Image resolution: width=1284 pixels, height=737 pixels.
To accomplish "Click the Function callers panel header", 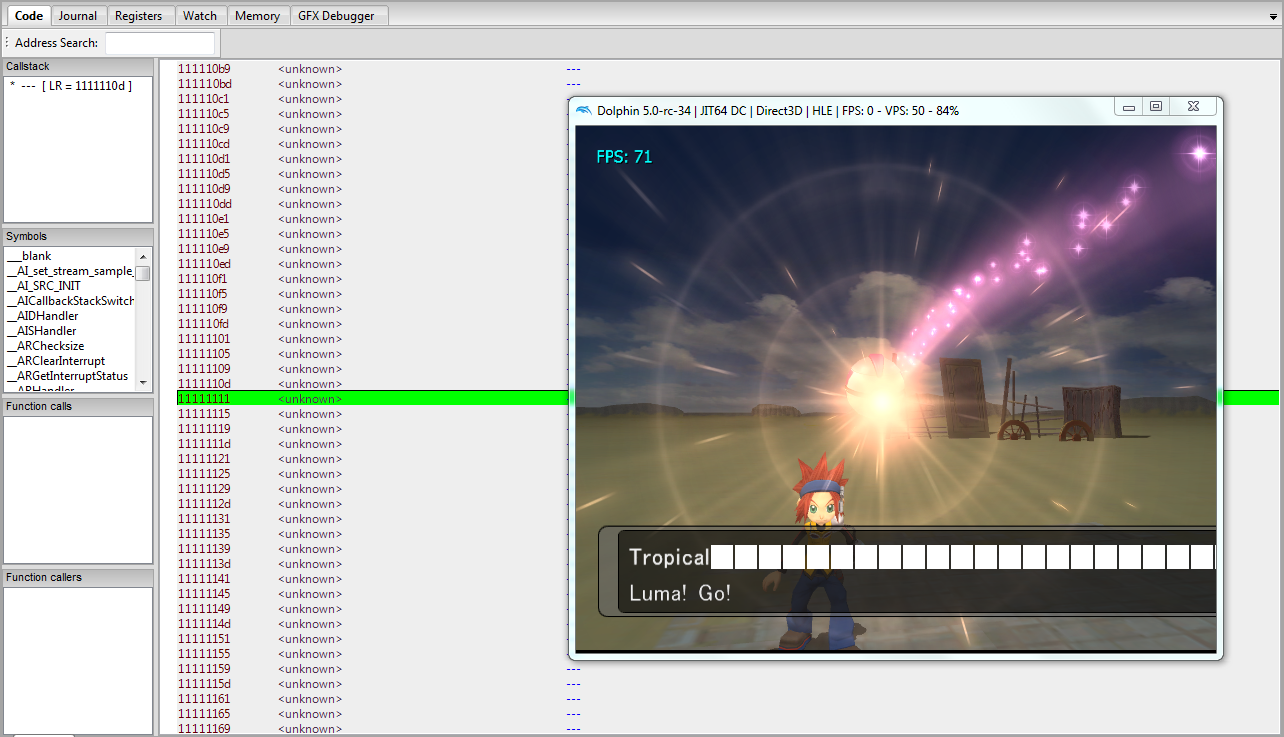I will 78,578.
